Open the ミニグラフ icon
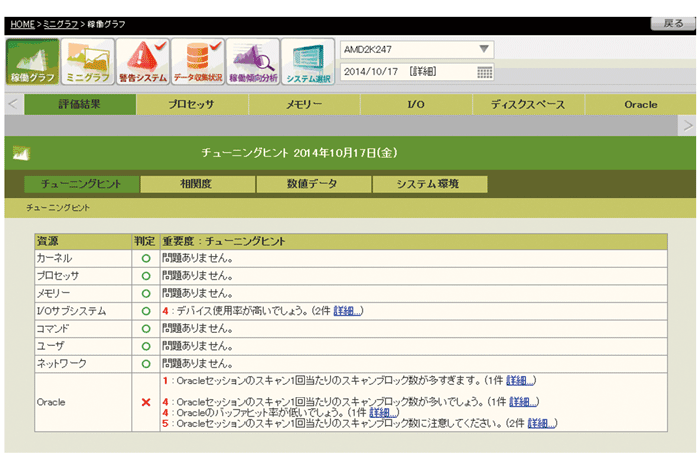This screenshot has width=700, height=456. [x=87, y=63]
